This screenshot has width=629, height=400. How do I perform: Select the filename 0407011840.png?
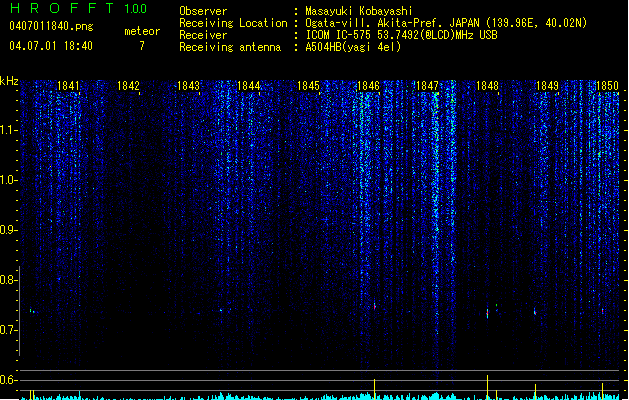point(51,27)
